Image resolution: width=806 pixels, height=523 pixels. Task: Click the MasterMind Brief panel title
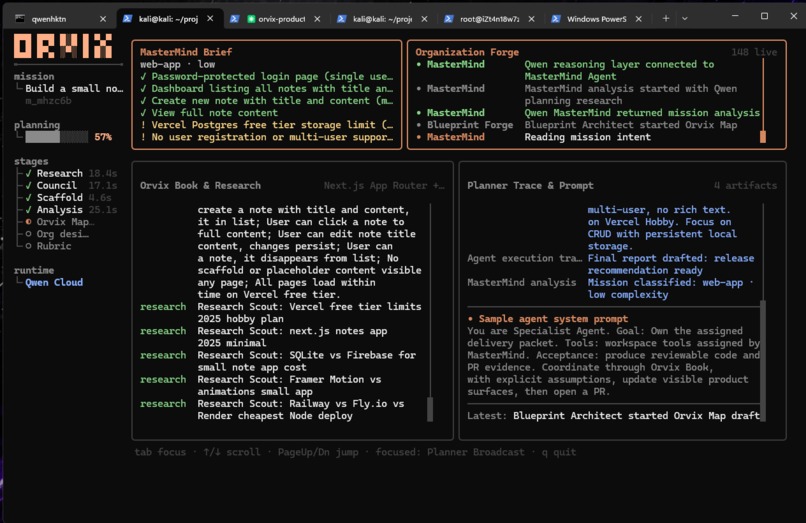[x=186, y=52]
